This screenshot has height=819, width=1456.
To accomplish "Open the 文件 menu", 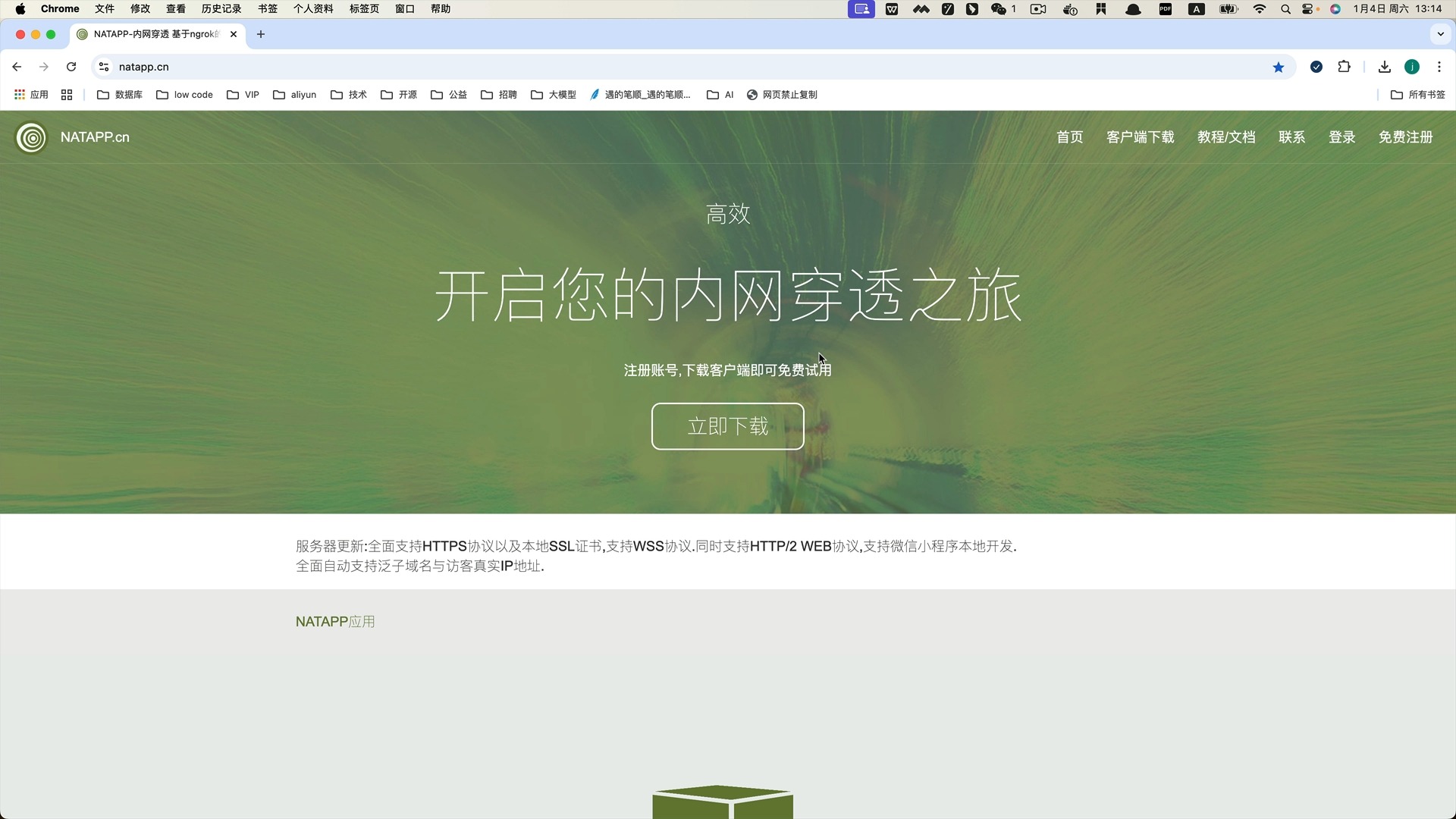I will pos(105,9).
